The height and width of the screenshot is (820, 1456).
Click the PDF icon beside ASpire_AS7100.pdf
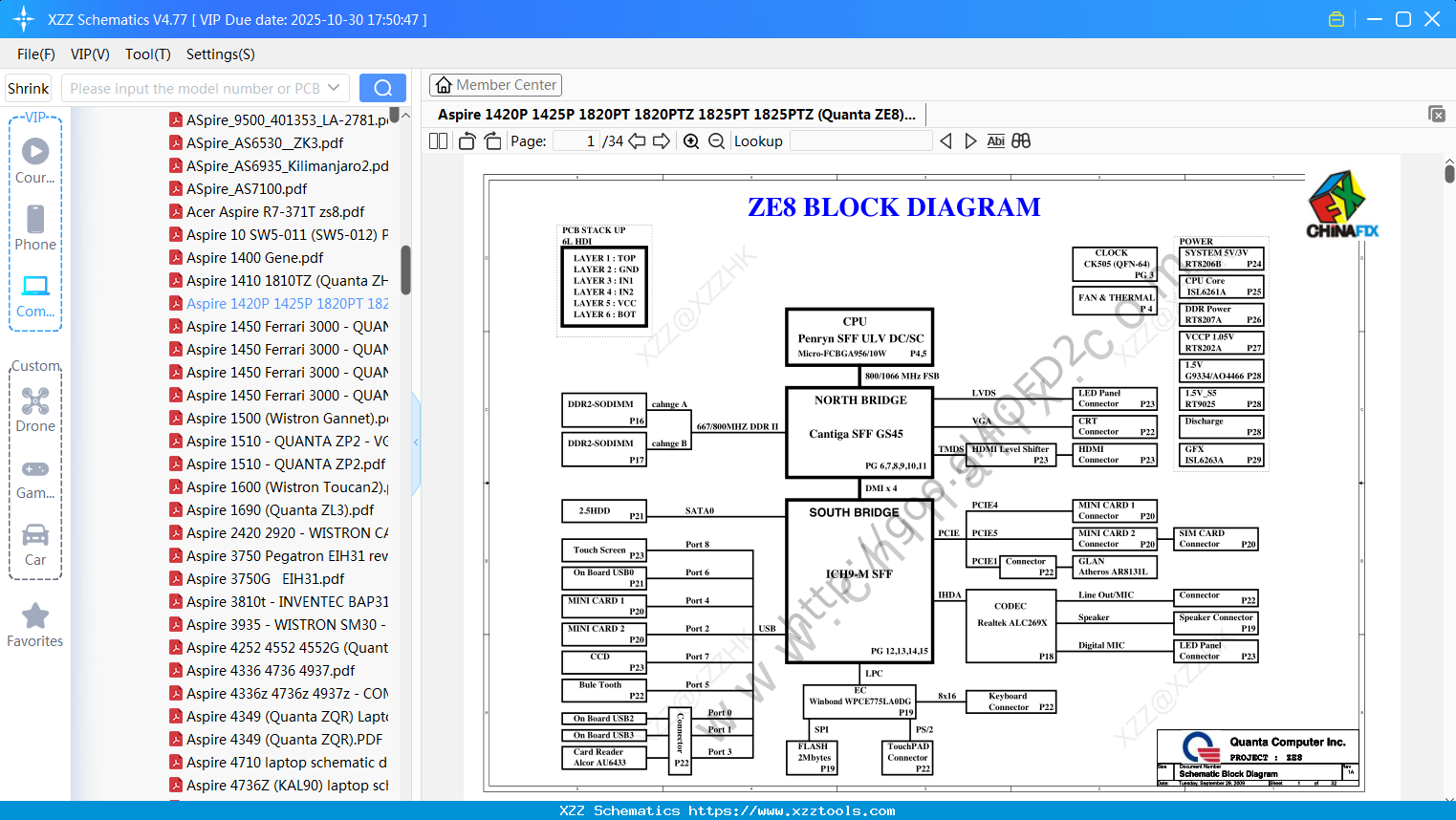[176, 188]
